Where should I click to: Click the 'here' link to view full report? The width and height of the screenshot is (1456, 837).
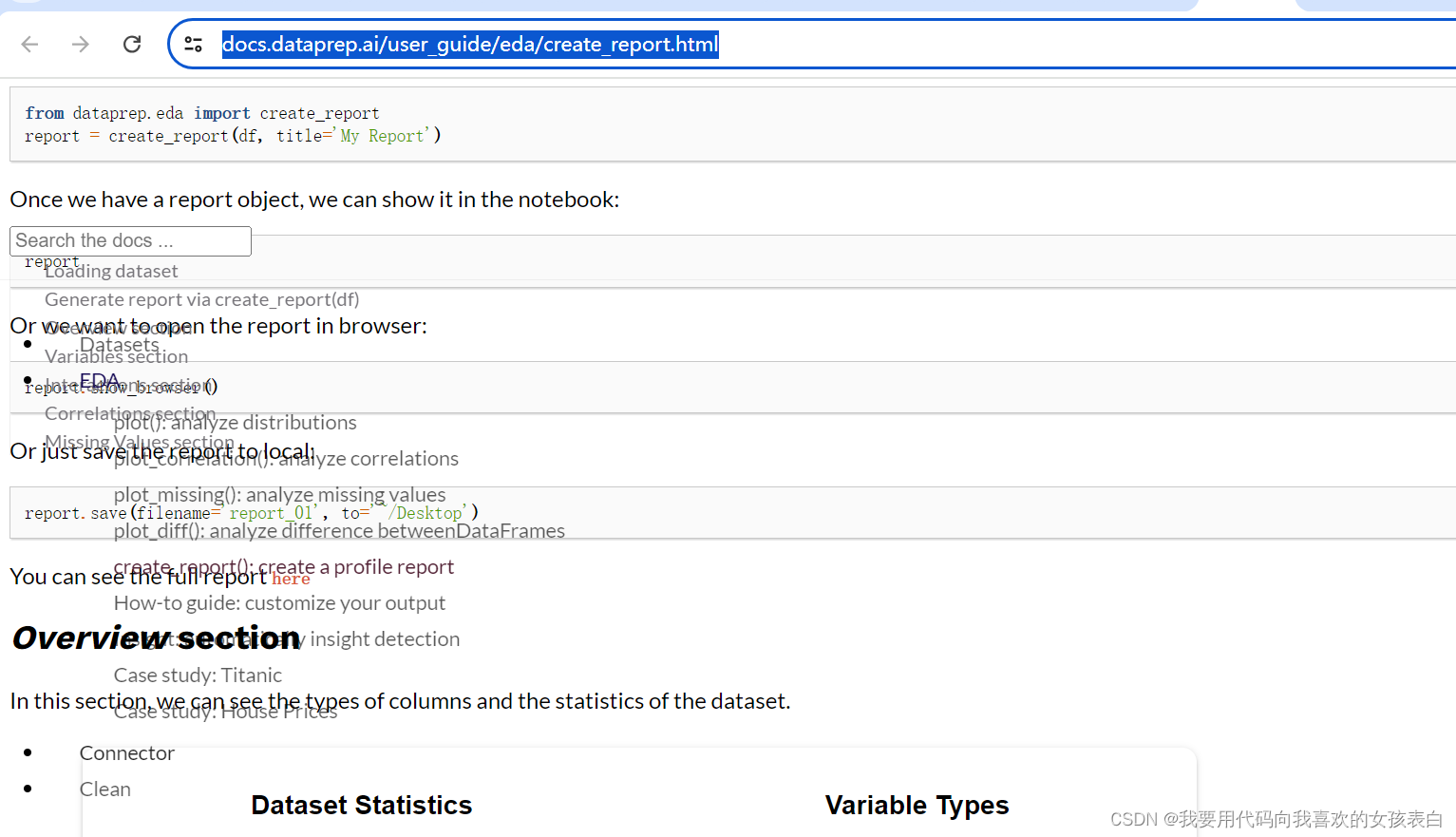click(x=291, y=579)
